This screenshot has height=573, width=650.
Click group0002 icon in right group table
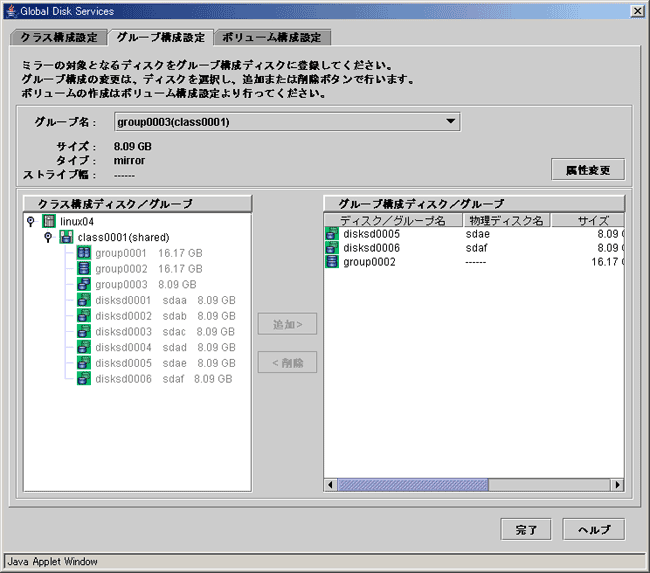(x=332, y=262)
